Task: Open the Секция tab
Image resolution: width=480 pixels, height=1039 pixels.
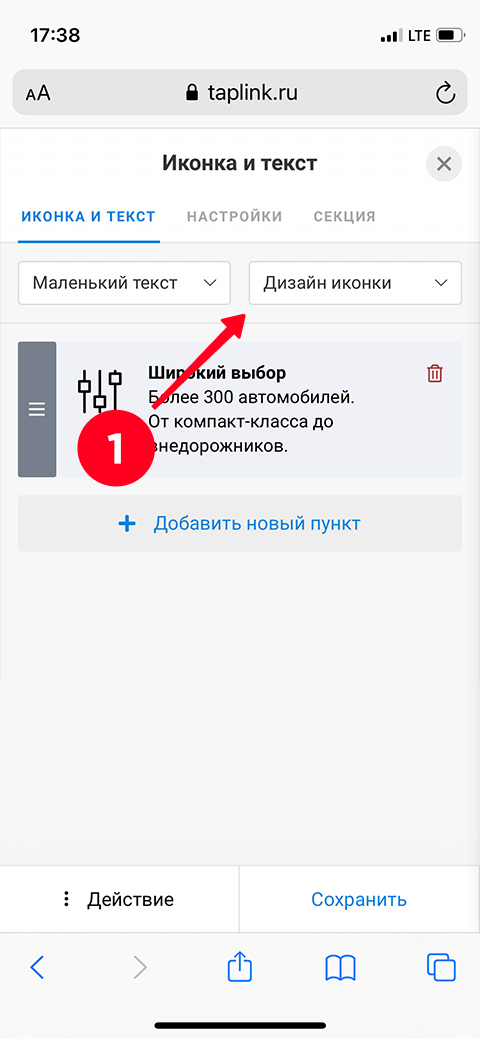Action: [345, 216]
